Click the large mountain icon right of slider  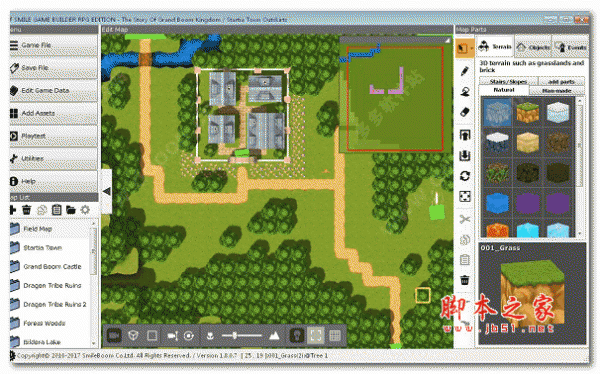point(274,336)
